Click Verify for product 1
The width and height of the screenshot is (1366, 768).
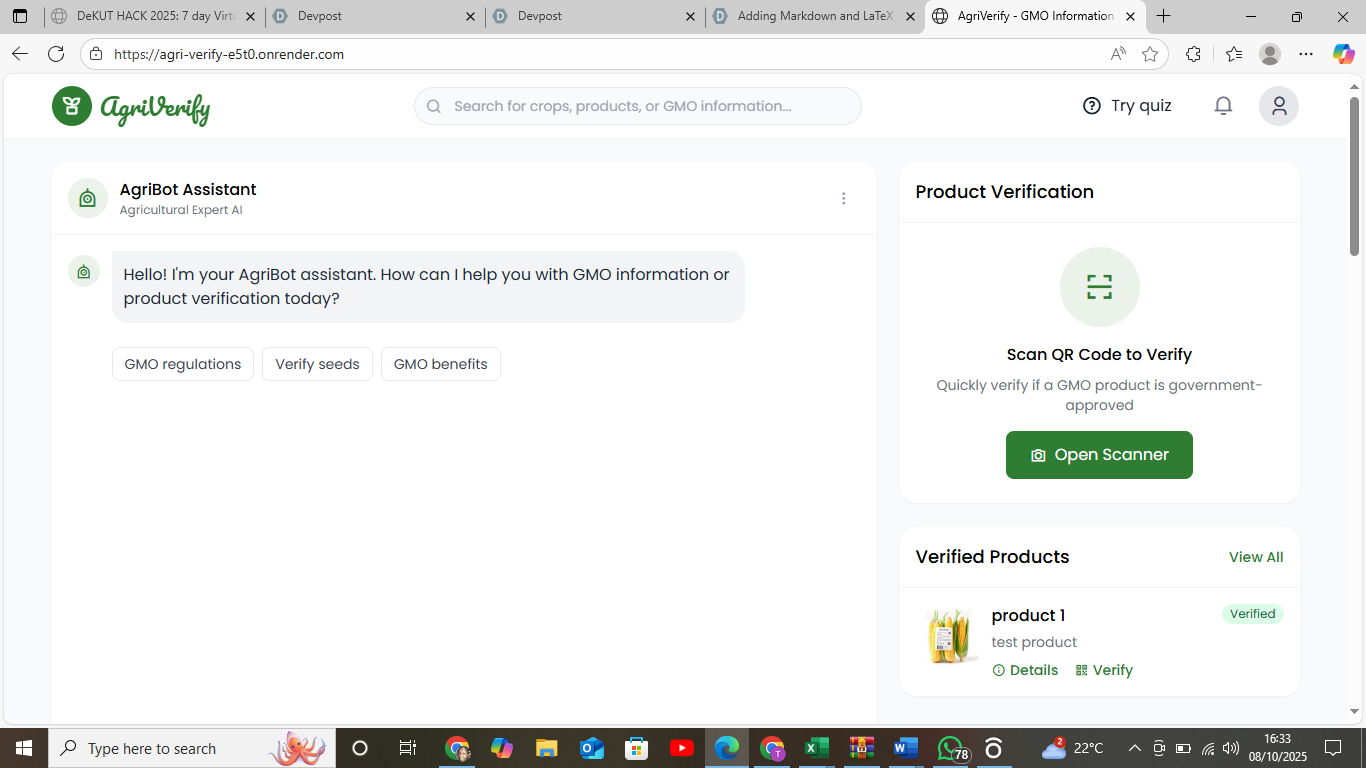coord(1104,670)
